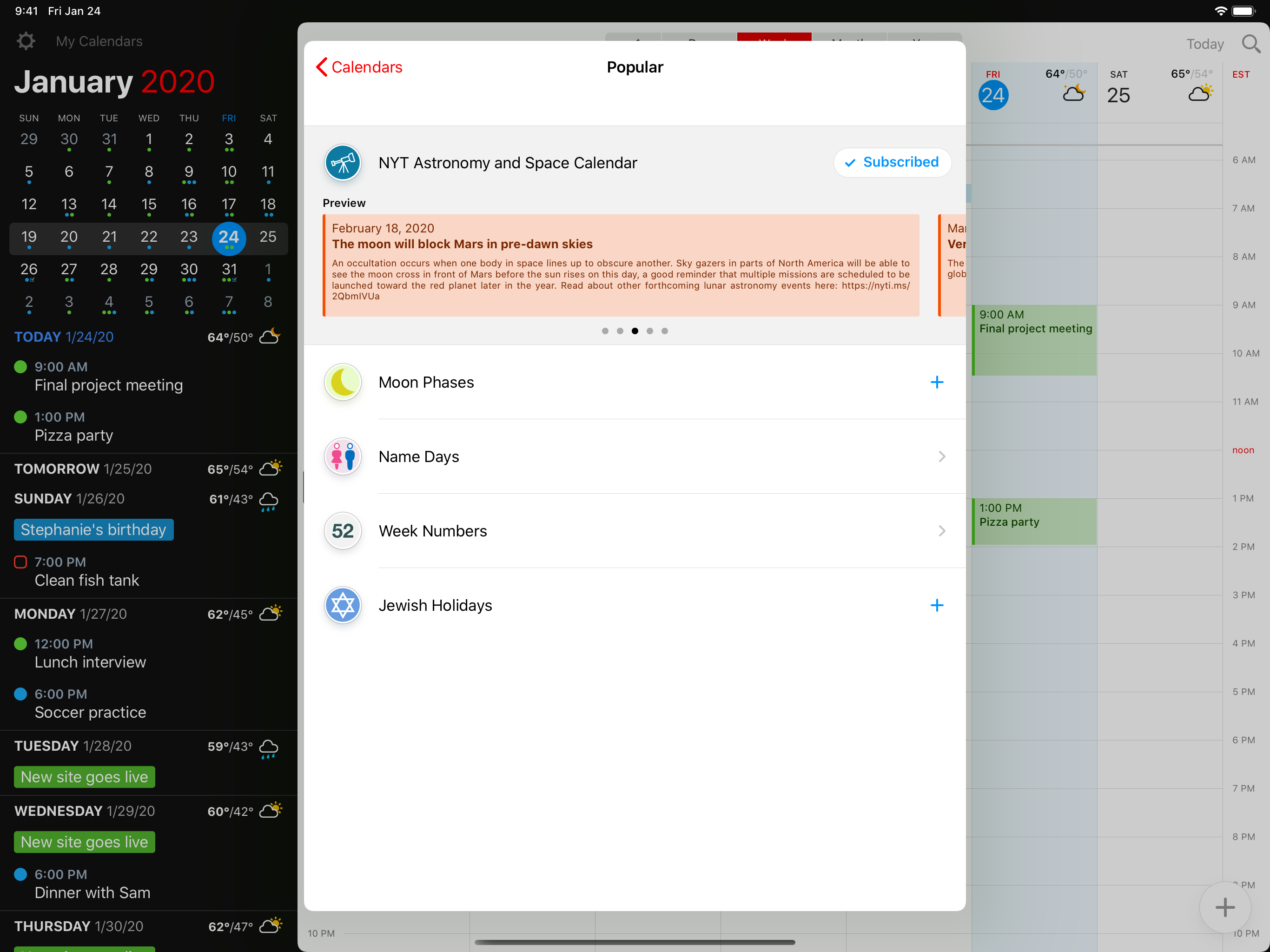Tap the add event plus button
This screenshot has height=952, width=1270.
(x=1224, y=907)
